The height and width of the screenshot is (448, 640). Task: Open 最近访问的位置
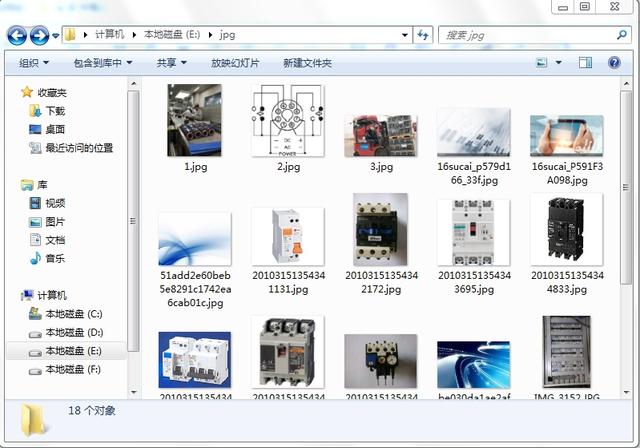click(x=79, y=148)
